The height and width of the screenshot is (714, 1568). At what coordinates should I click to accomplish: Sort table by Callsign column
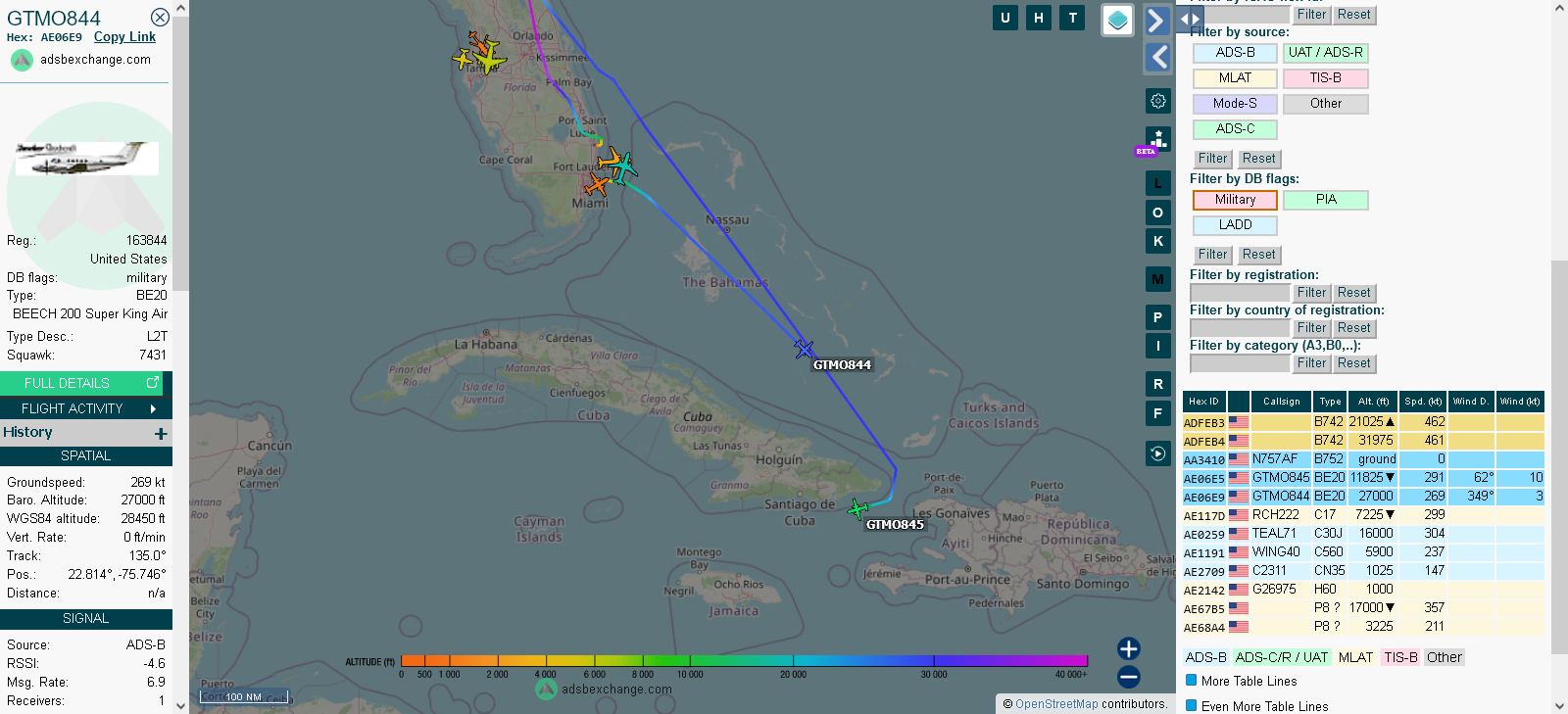click(1281, 402)
